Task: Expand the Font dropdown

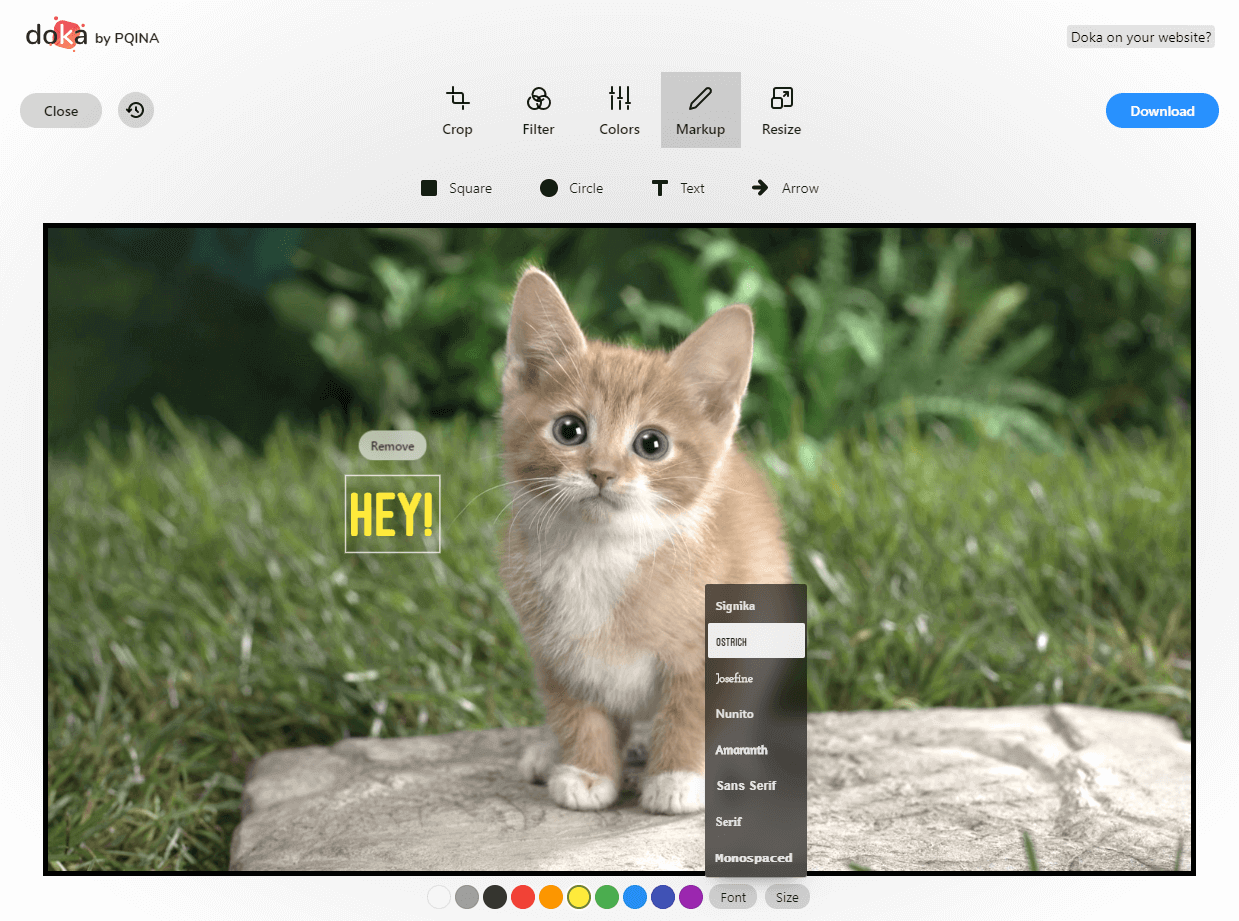Action: click(x=733, y=897)
